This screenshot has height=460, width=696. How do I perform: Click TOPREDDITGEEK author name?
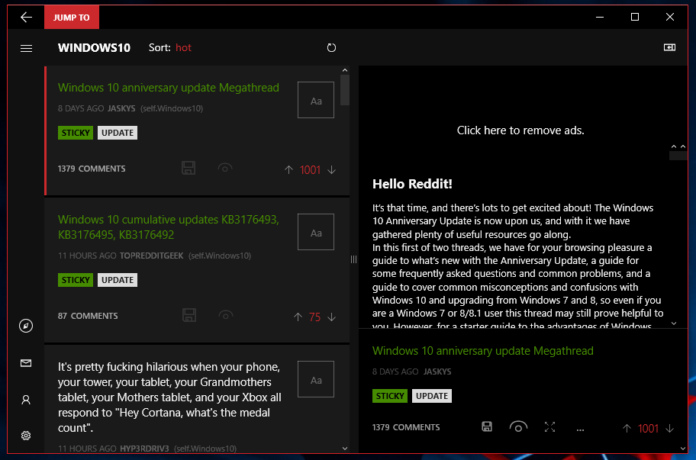tap(151, 256)
